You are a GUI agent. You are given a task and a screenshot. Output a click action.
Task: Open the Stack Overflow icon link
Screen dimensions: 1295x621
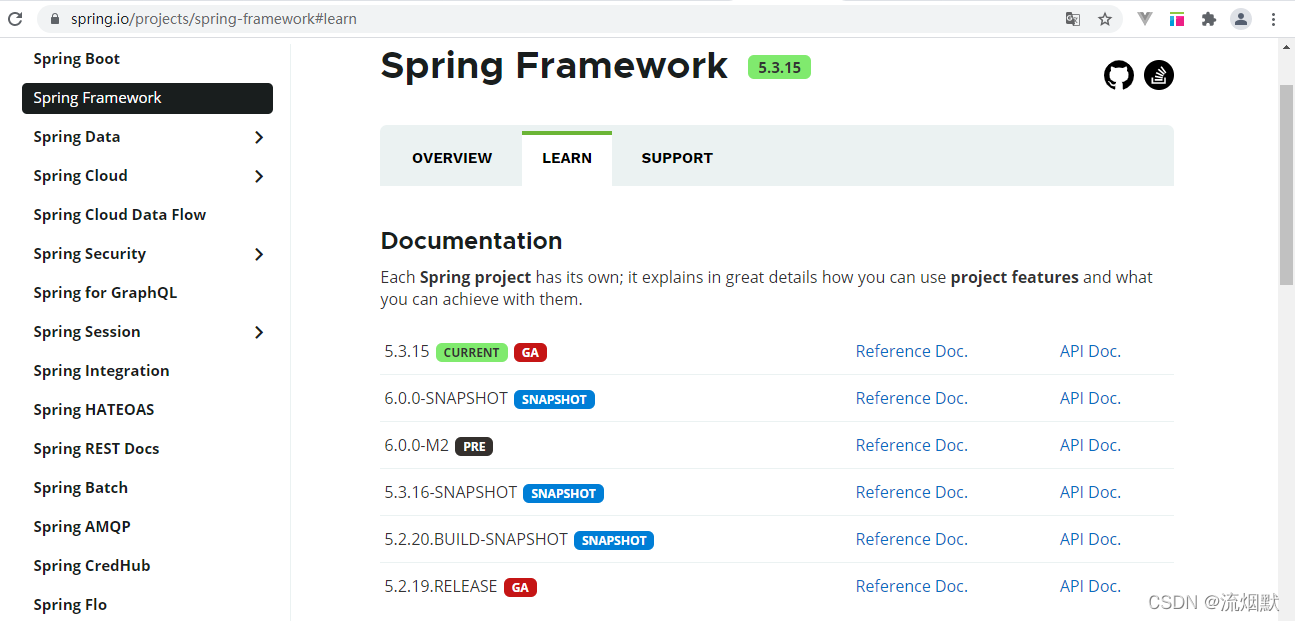pyautogui.click(x=1159, y=75)
